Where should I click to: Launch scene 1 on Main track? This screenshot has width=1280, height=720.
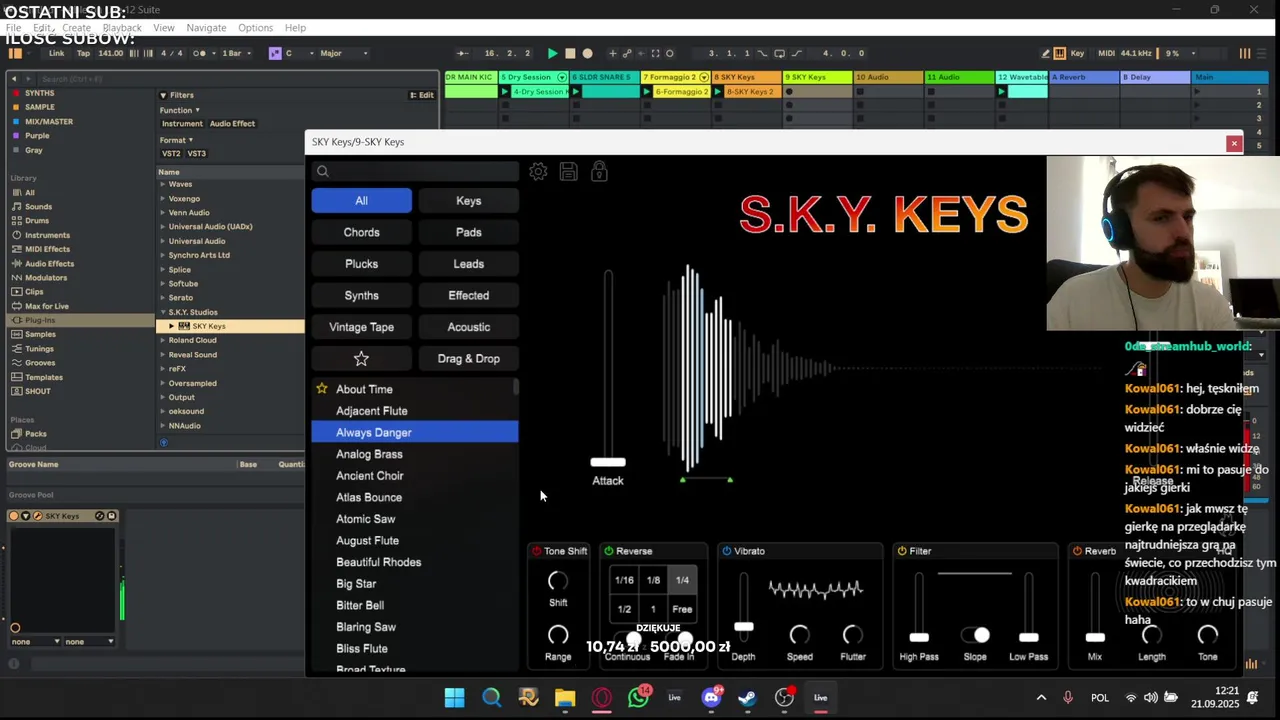(1198, 92)
